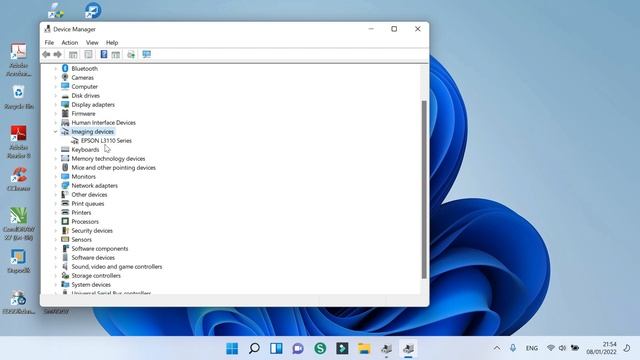Viewport: 640px width, 360px height.
Task: Click the action pane toolbar icon
Action: (x=116, y=54)
